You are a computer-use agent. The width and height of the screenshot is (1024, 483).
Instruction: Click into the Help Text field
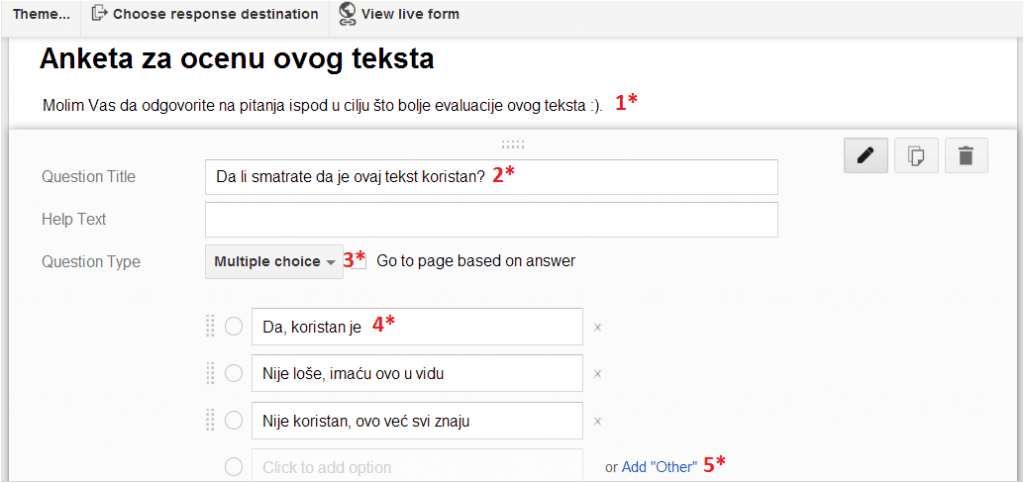[x=491, y=219]
